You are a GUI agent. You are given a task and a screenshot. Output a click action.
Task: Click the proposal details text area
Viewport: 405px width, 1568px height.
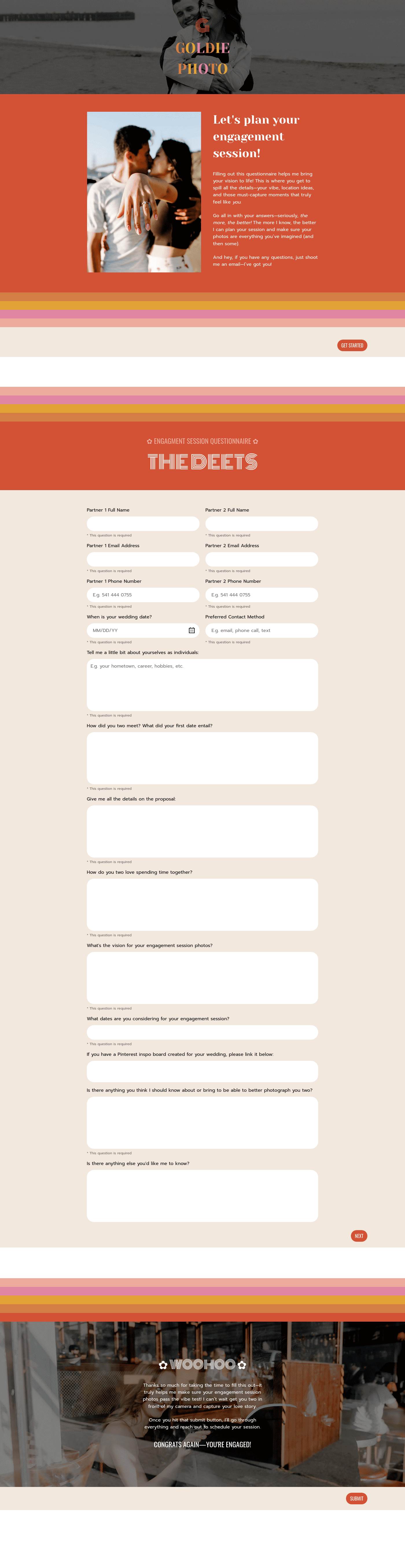[203, 831]
